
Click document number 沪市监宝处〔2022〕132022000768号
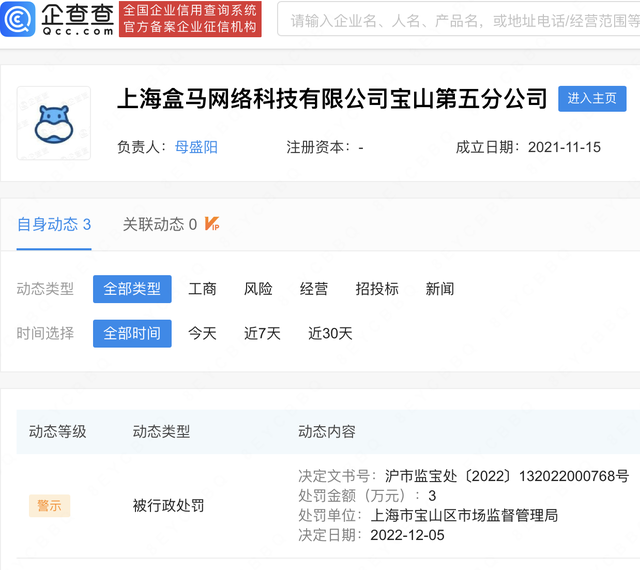coord(507,476)
